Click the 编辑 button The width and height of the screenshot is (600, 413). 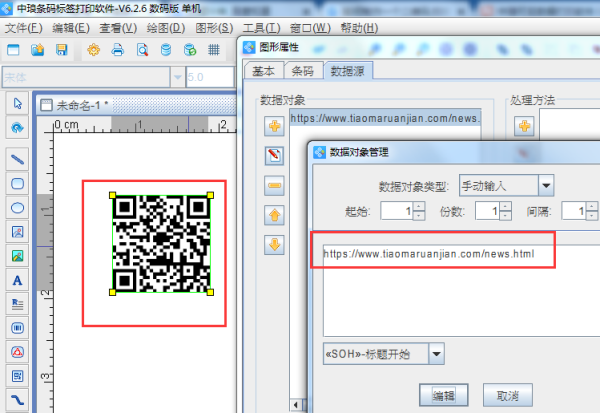coord(443,395)
